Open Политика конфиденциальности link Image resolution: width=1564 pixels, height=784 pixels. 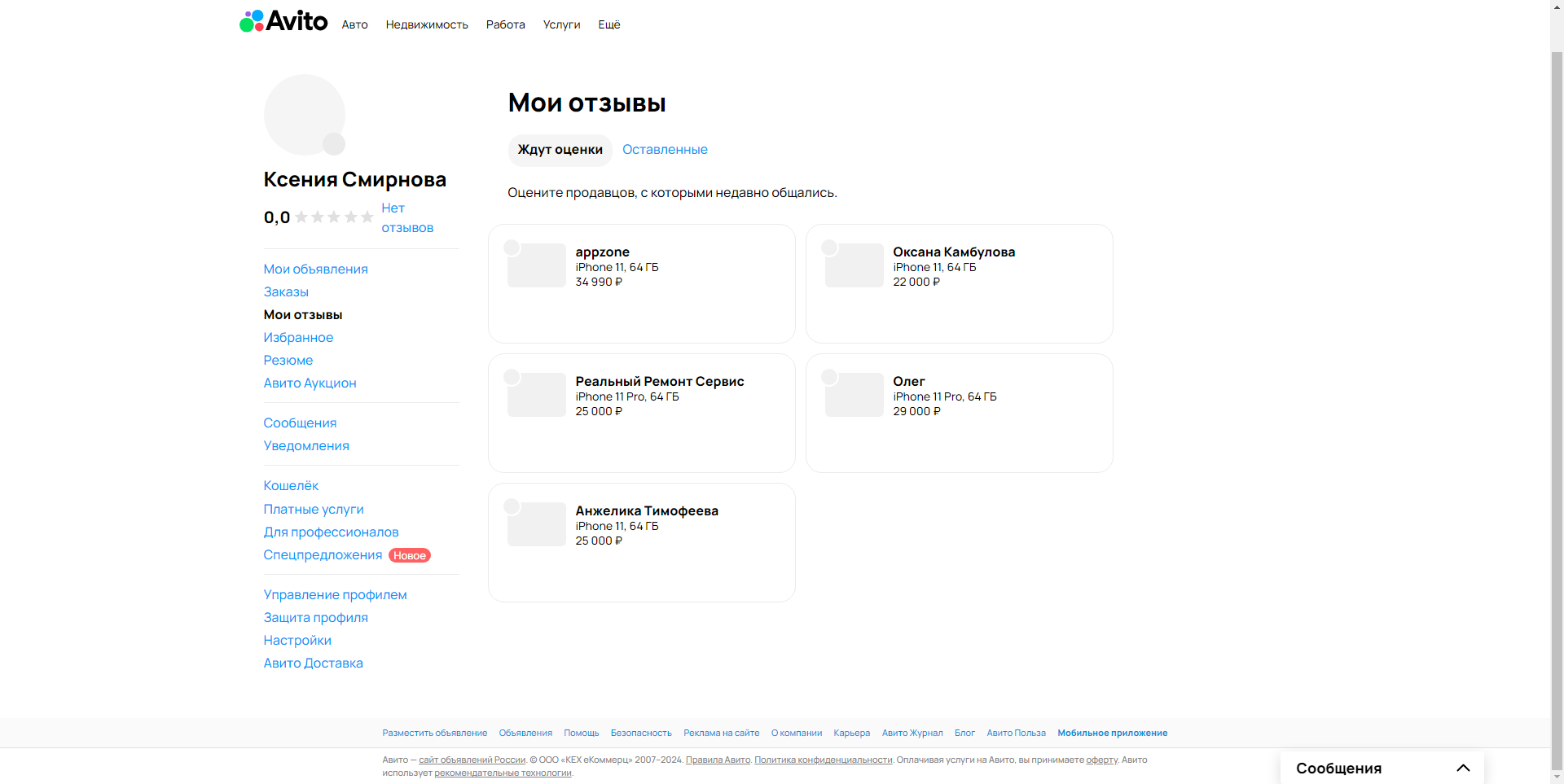(x=824, y=760)
